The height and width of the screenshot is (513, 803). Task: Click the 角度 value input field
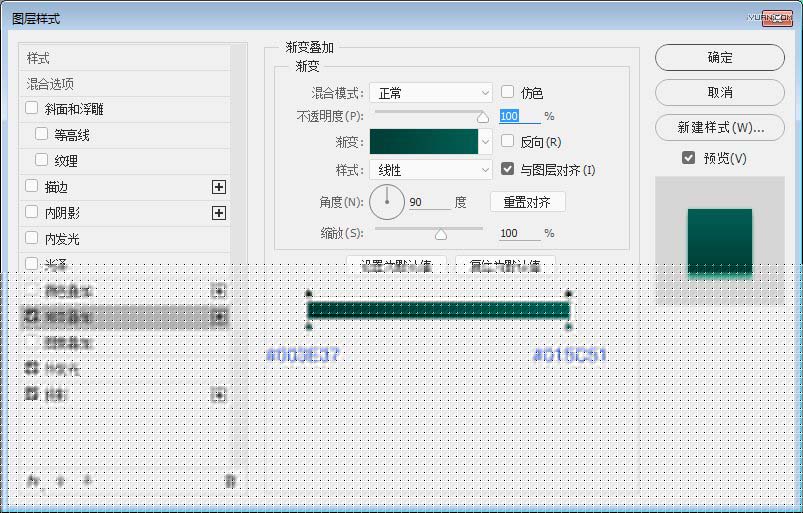pyautogui.click(x=428, y=202)
